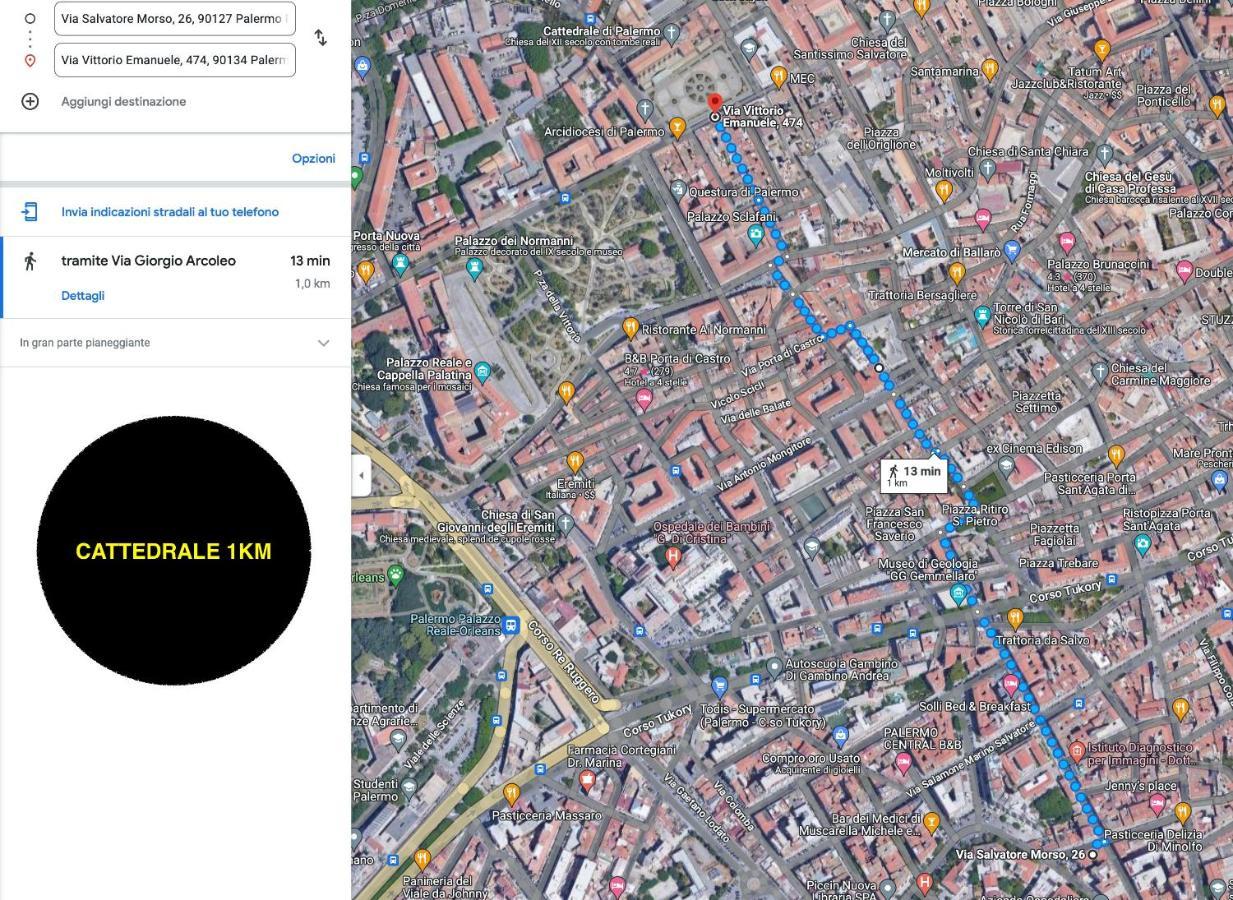Viewport: 1233px width, 900px height.
Task: Click the Palazzo Reale e Cappella Palatina marker
Action: pyautogui.click(x=483, y=372)
